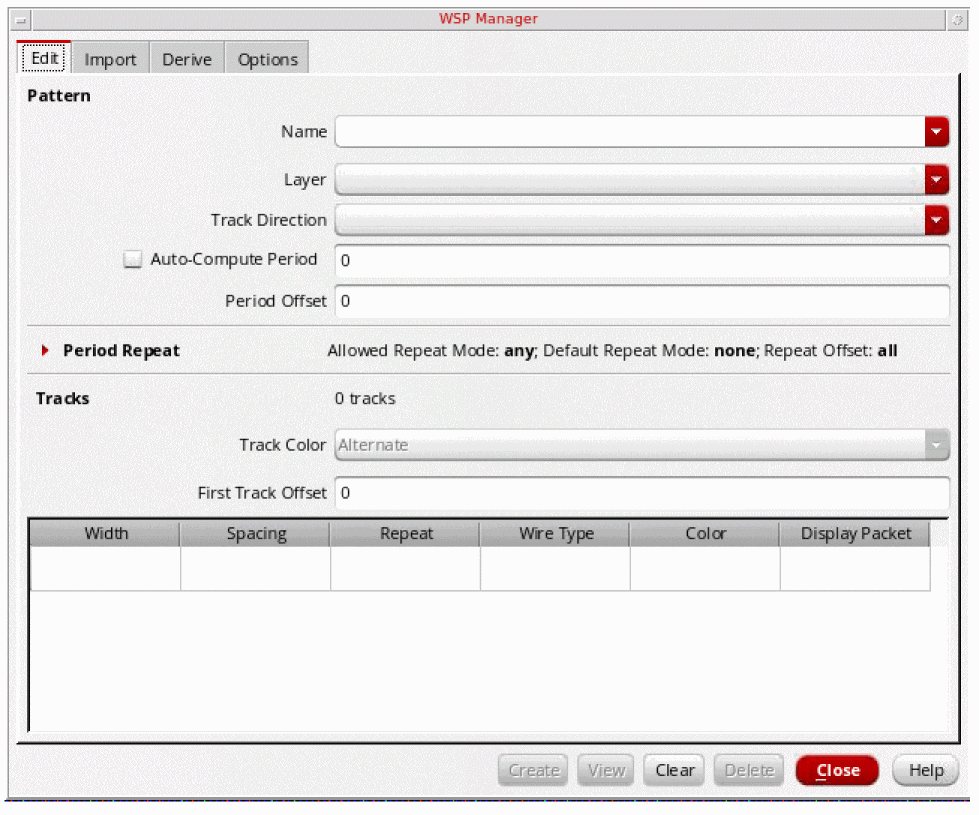
Task: Click the Pattern Name text field
Action: [629, 132]
